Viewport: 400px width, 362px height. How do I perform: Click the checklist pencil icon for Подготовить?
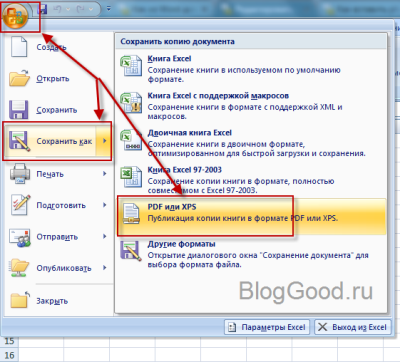(x=21, y=205)
